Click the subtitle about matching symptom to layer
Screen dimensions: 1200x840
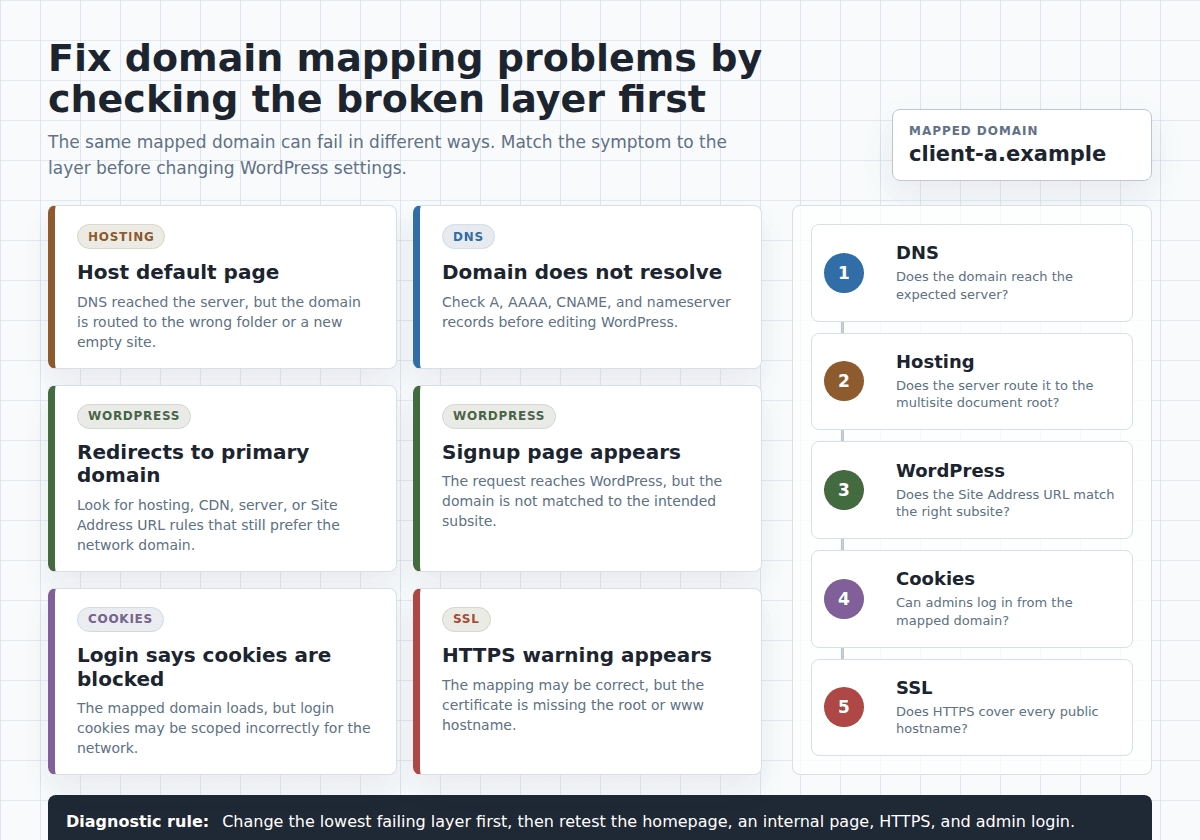point(388,155)
